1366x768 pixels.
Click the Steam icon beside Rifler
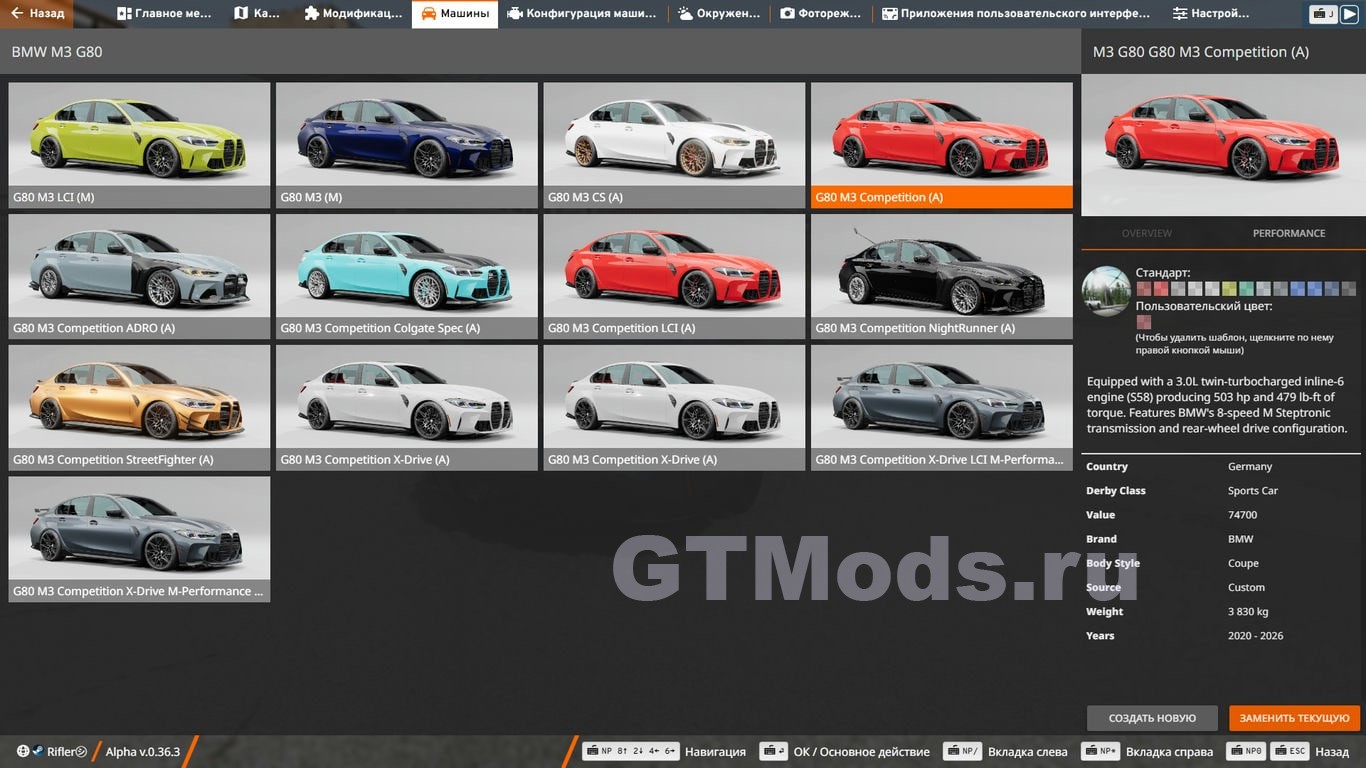pos(38,751)
